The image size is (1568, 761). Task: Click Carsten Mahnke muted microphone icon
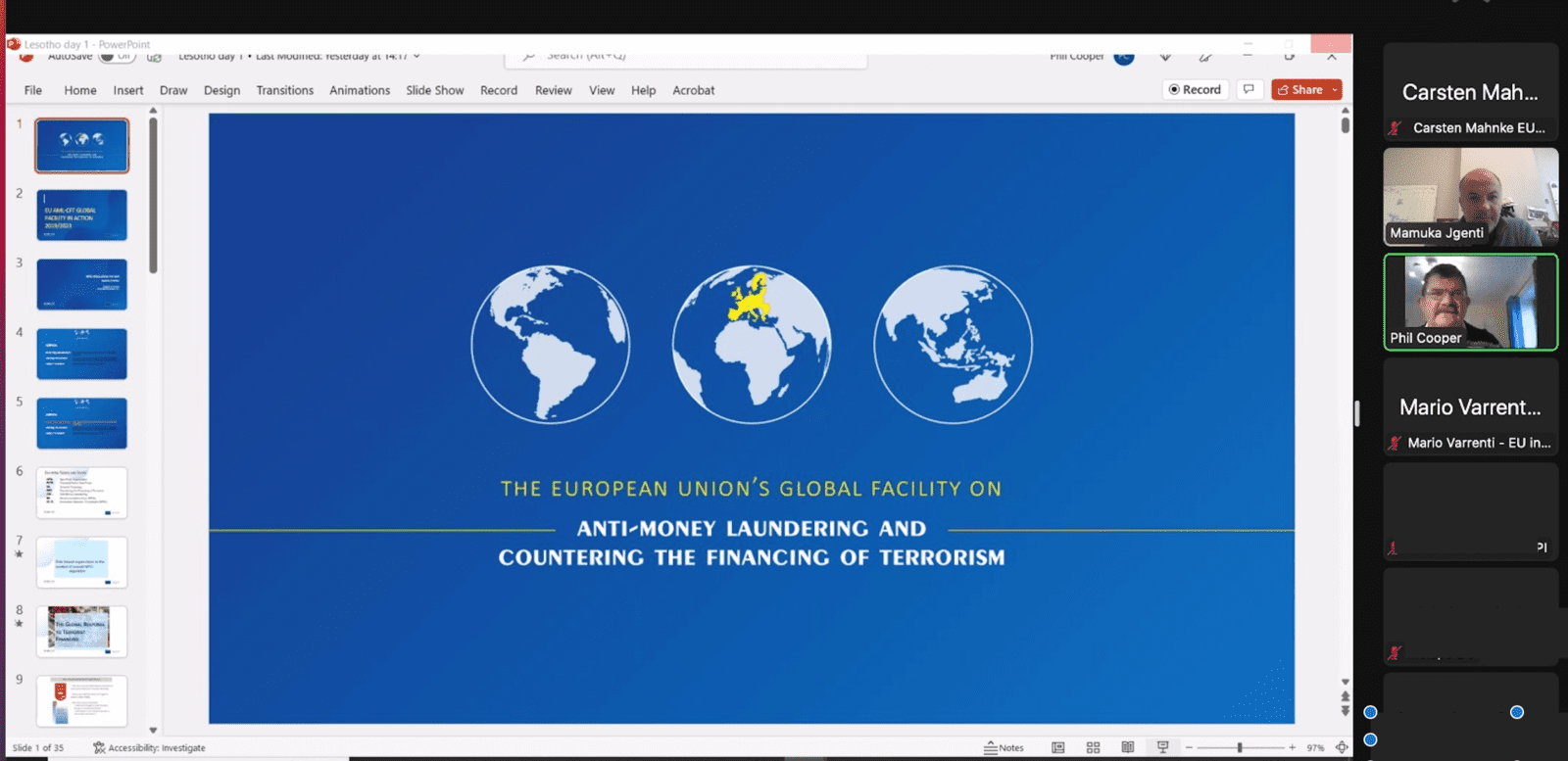coord(1395,128)
